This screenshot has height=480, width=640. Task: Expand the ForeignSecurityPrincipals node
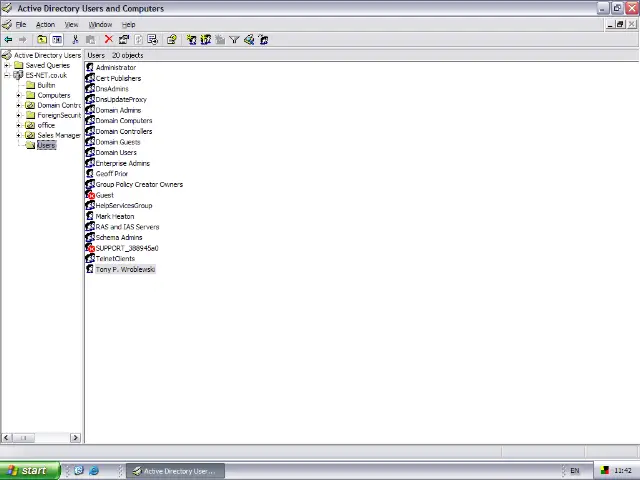click(18, 115)
